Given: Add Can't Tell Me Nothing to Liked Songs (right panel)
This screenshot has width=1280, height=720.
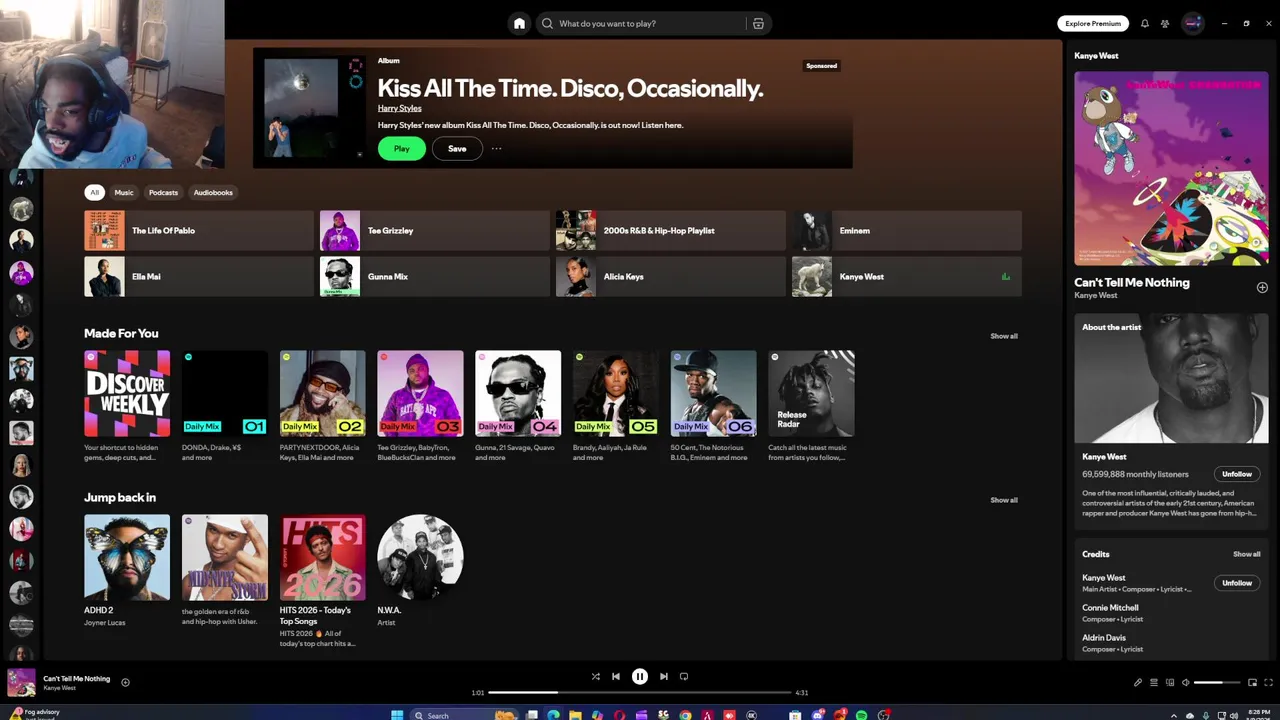Looking at the screenshot, I should 1262,287.
